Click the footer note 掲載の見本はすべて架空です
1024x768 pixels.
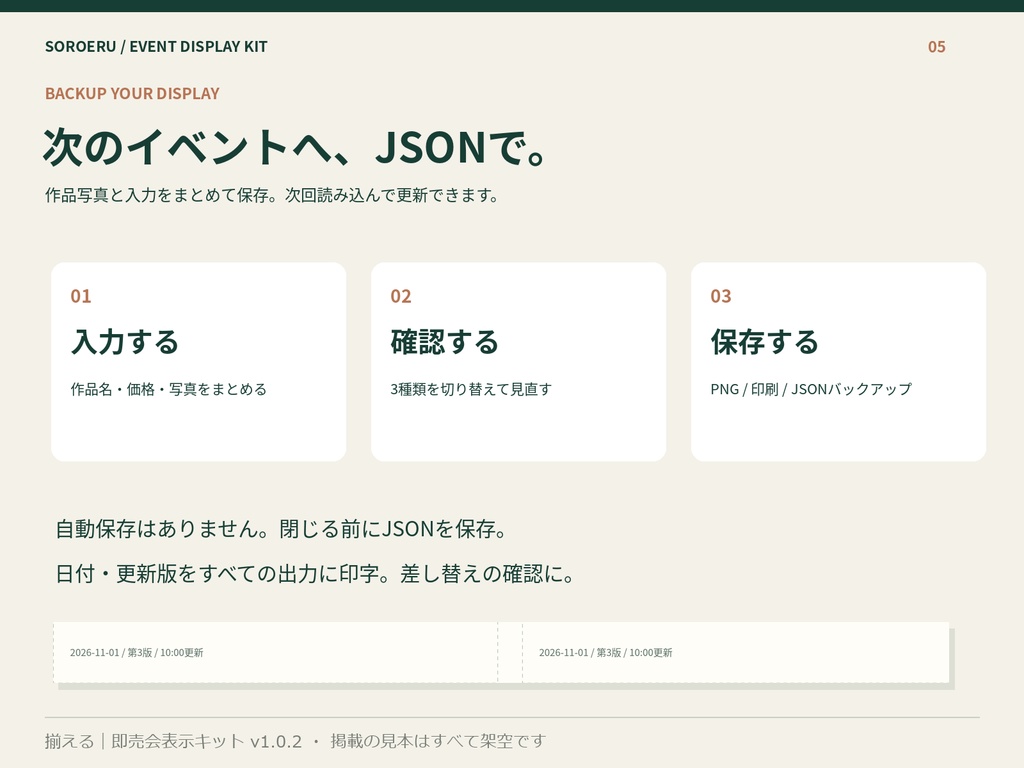pos(438,741)
